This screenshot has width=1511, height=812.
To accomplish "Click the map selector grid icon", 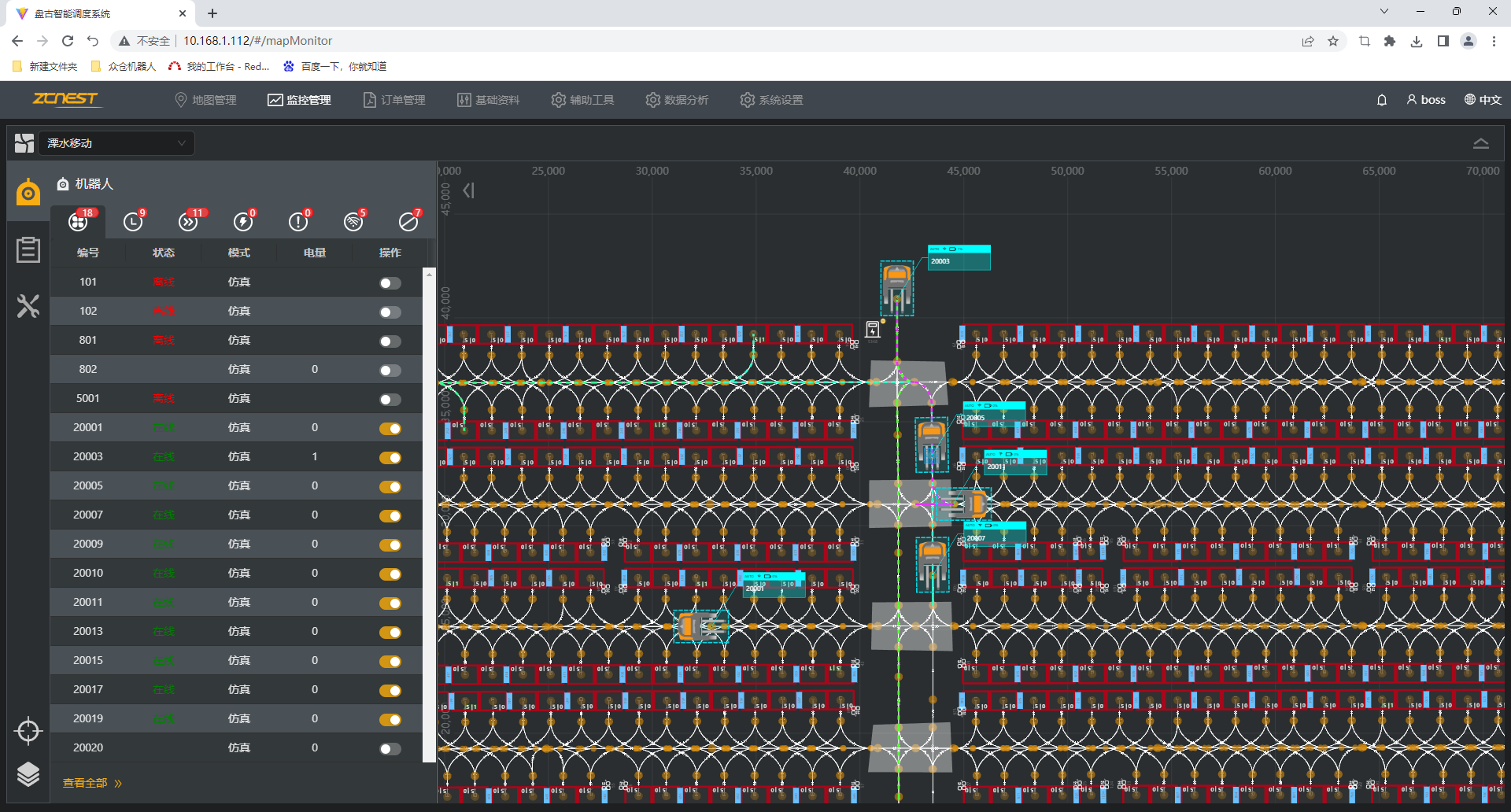I will (x=24, y=143).
